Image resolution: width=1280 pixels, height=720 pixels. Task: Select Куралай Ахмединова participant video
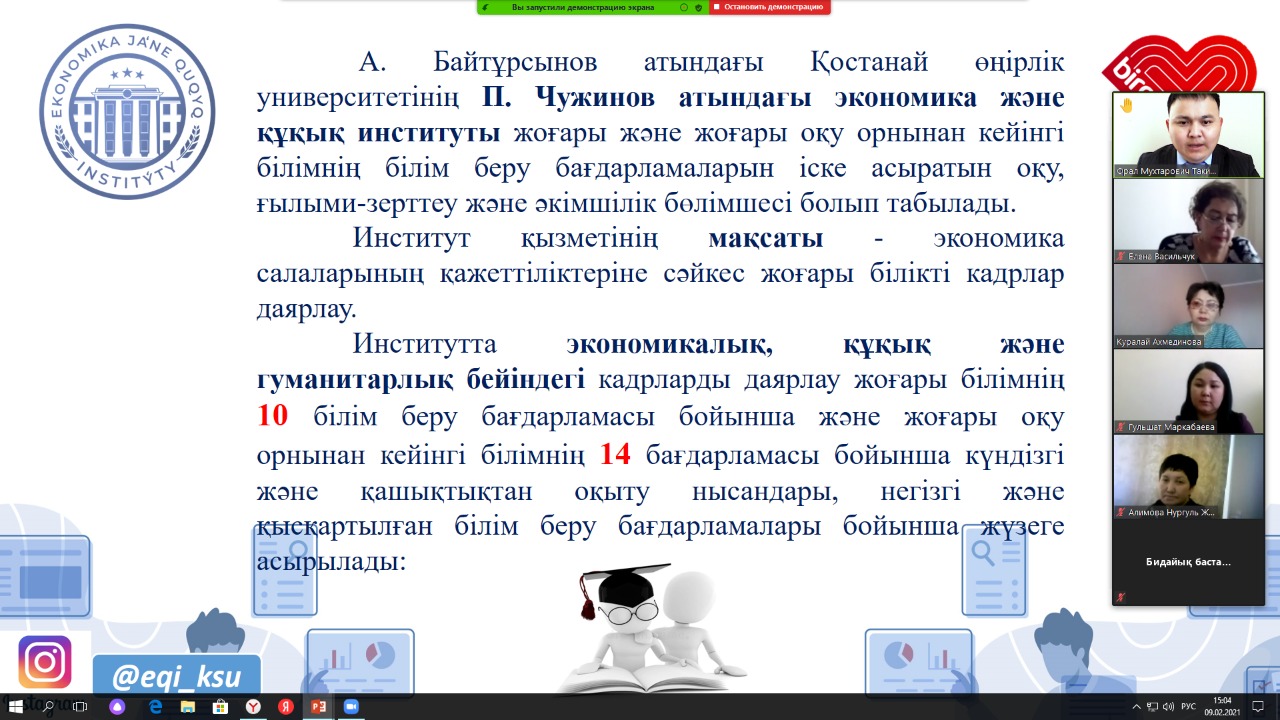(1188, 306)
